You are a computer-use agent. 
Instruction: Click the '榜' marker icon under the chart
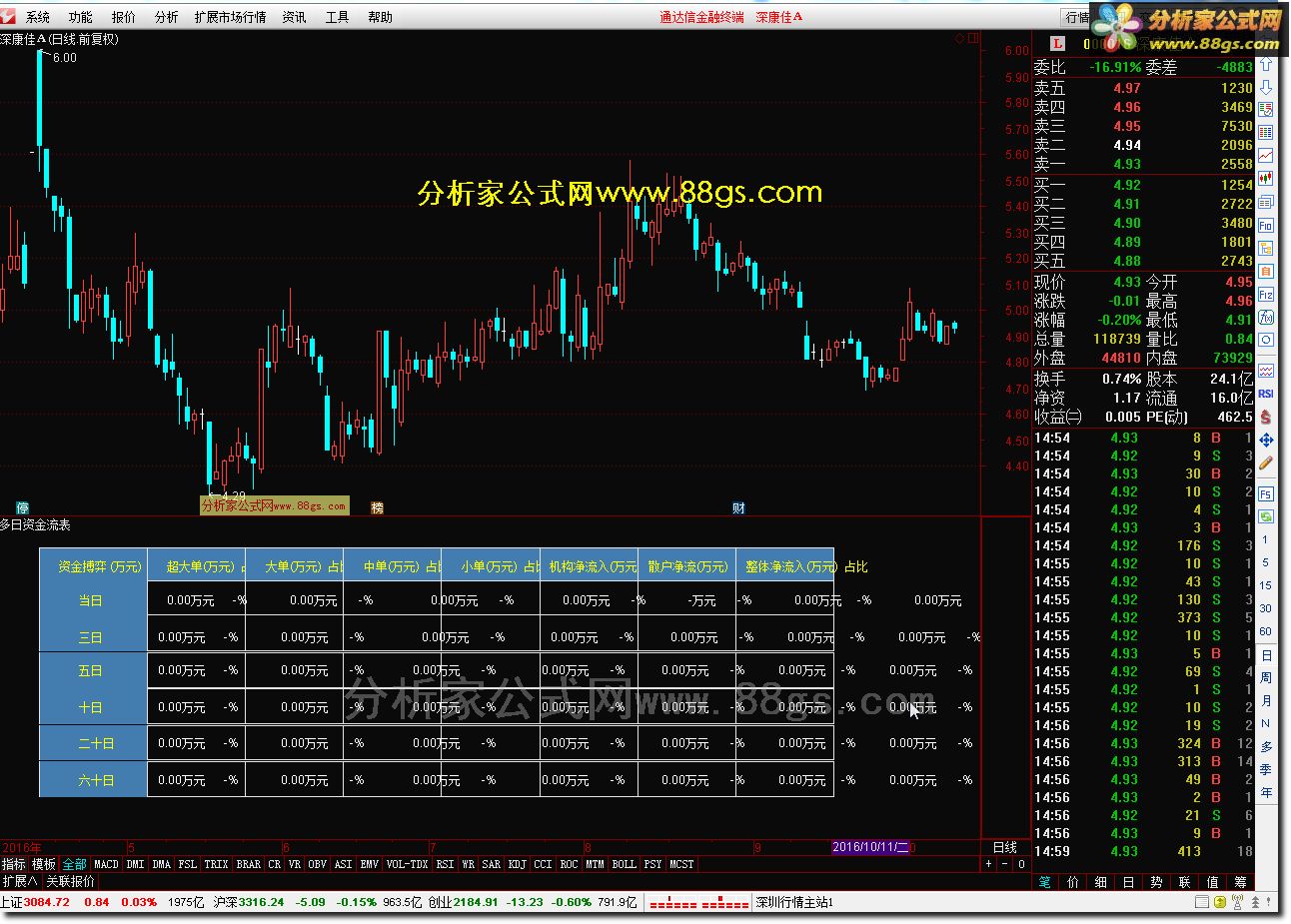(378, 508)
